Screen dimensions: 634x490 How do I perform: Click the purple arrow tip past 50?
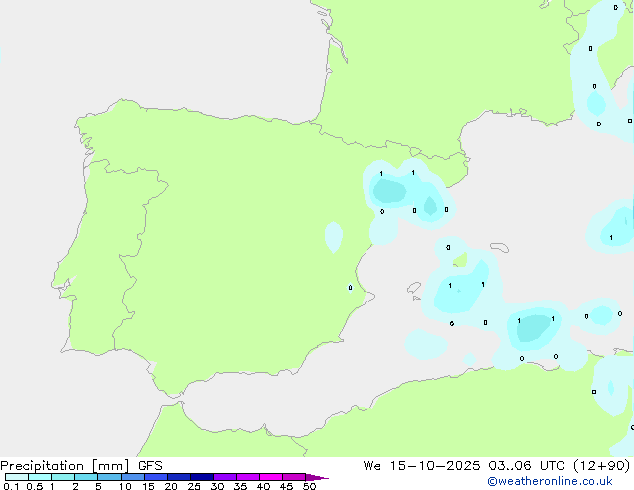pyautogui.click(x=317, y=477)
